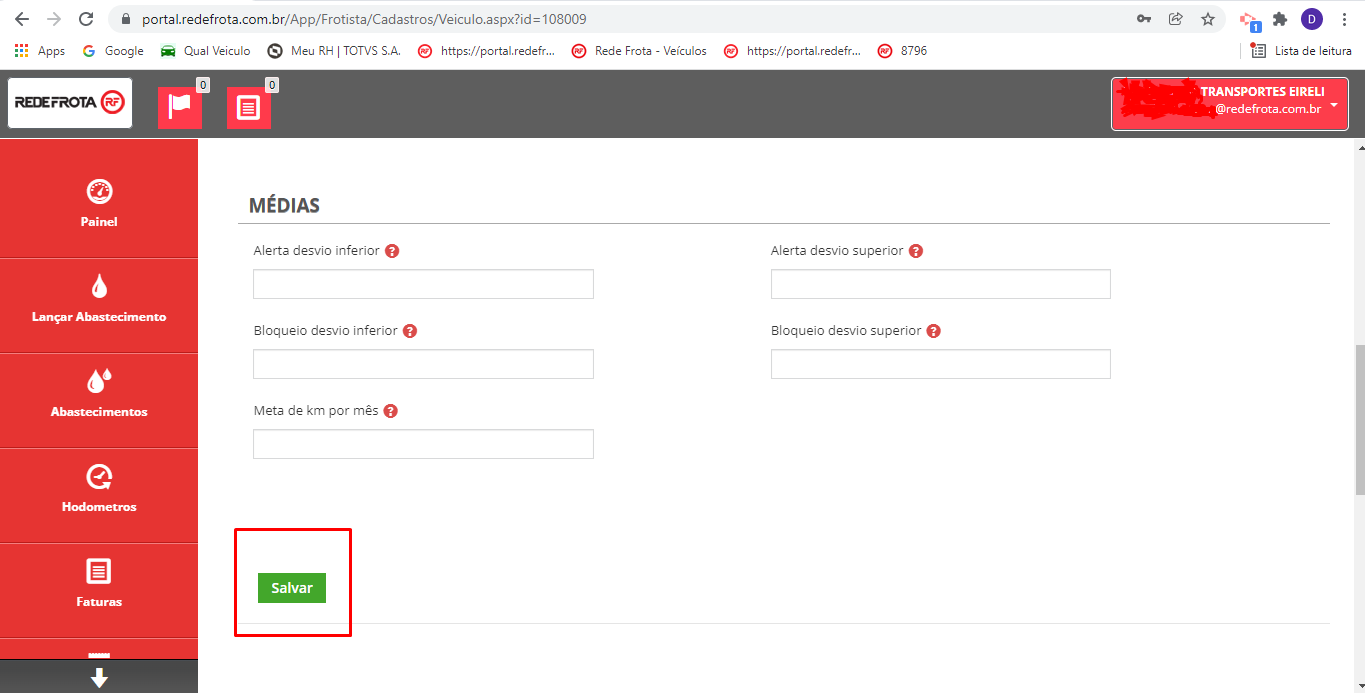Click help icon beside Alerta desvio inferior
The width and height of the screenshot is (1365, 693).
pos(392,251)
